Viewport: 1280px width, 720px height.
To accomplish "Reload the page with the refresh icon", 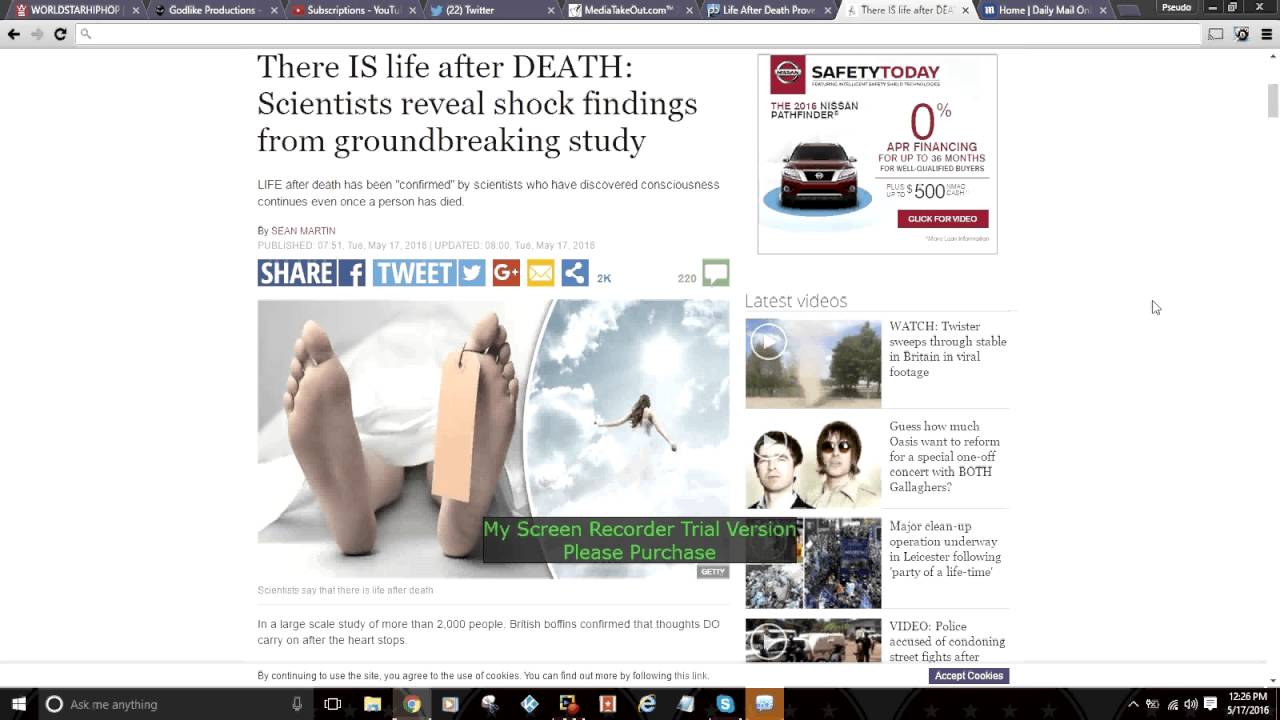I will (60, 34).
